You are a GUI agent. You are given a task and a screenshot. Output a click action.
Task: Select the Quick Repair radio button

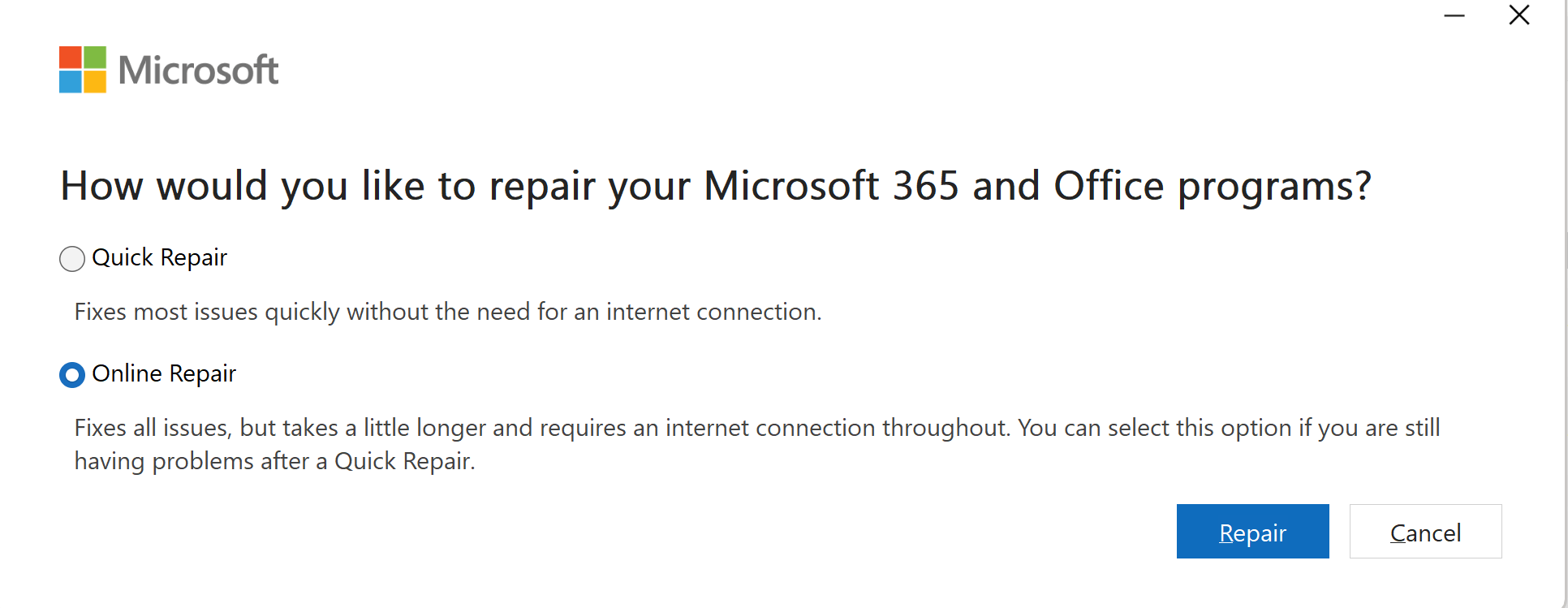(x=72, y=259)
